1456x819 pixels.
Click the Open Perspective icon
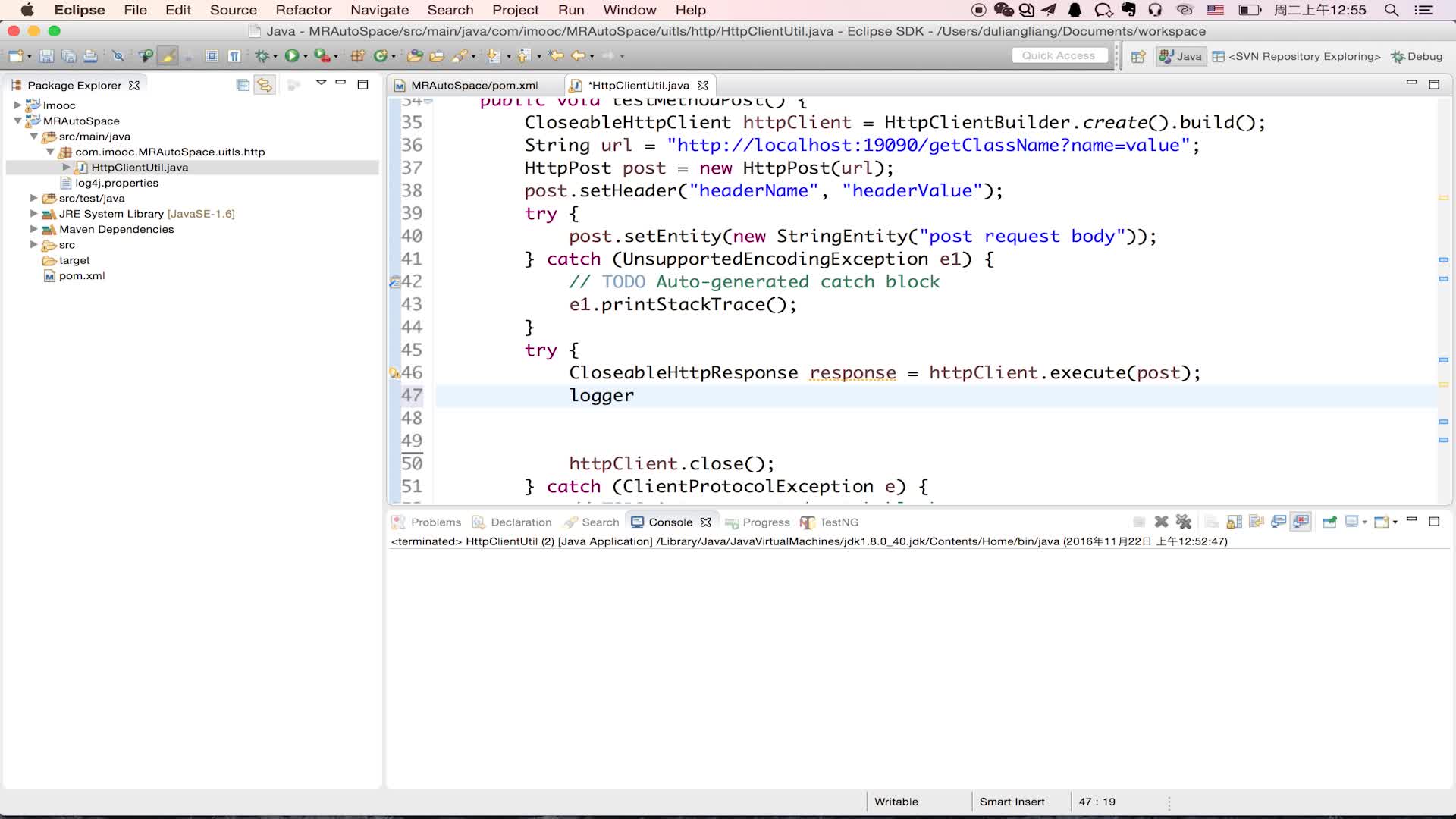pos(1138,56)
